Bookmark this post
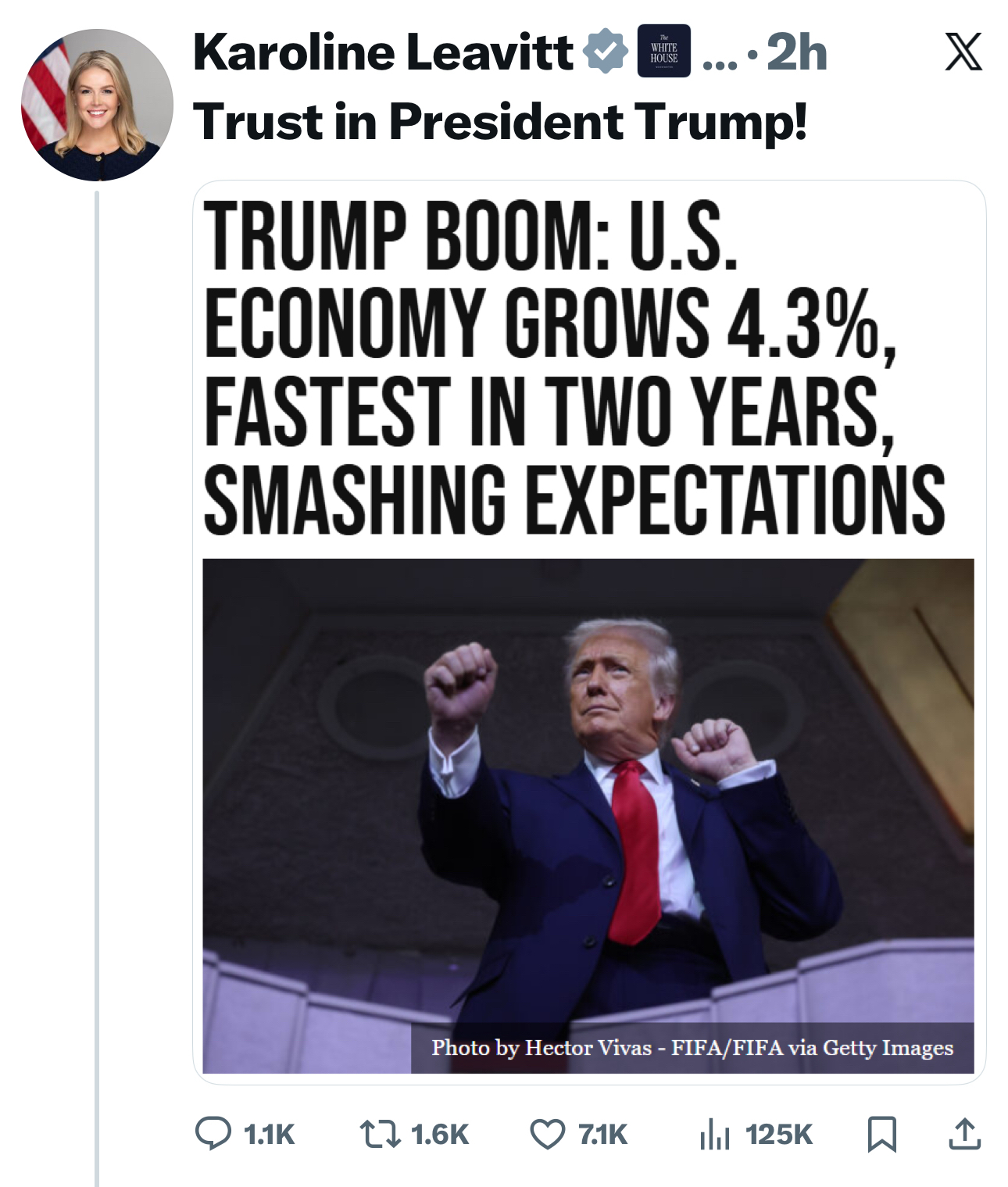The height and width of the screenshot is (1187, 1008). [882, 1134]
